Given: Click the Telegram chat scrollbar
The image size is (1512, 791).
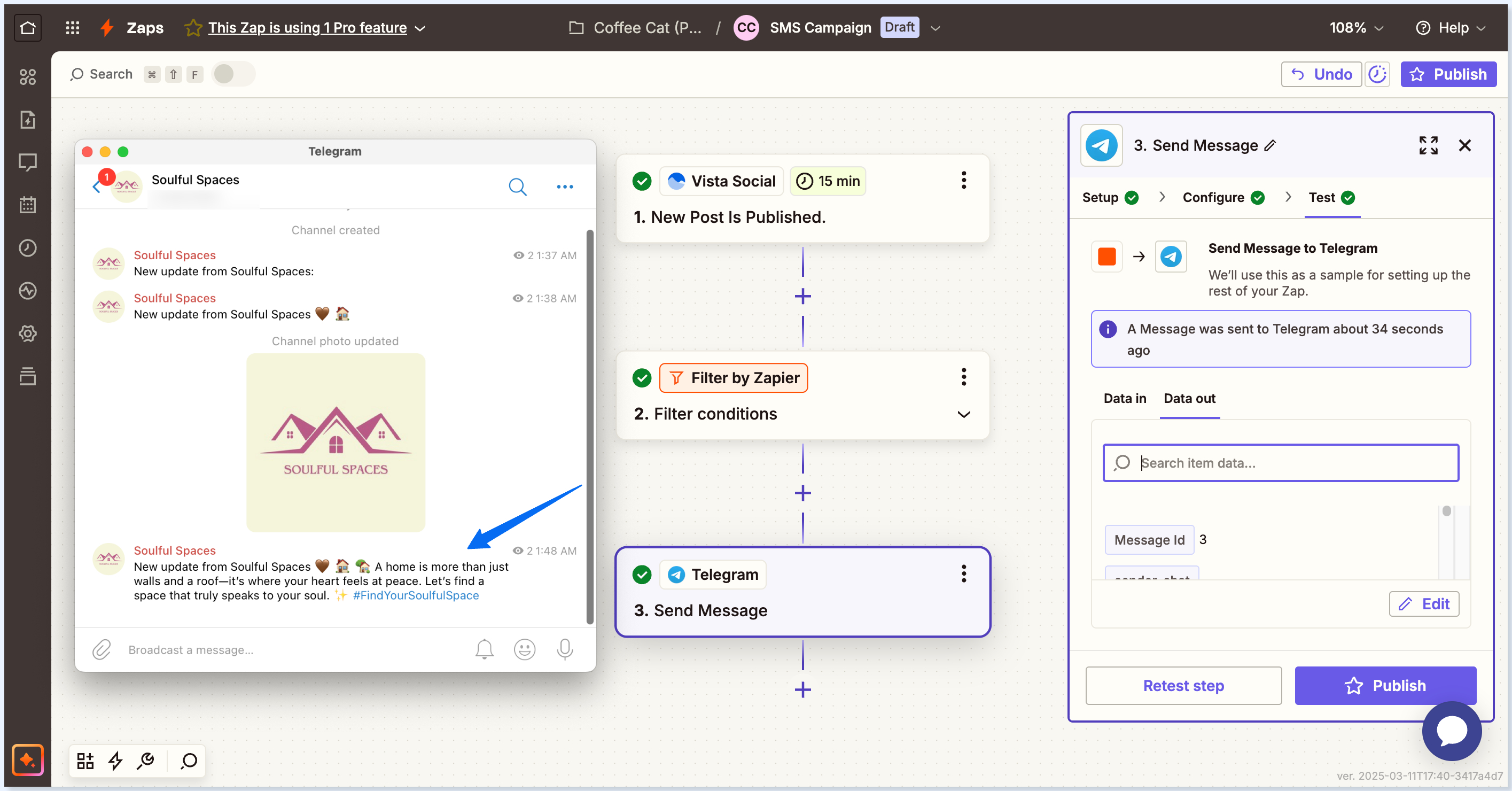Looking at the screenshot, I should tap(589, 426).
